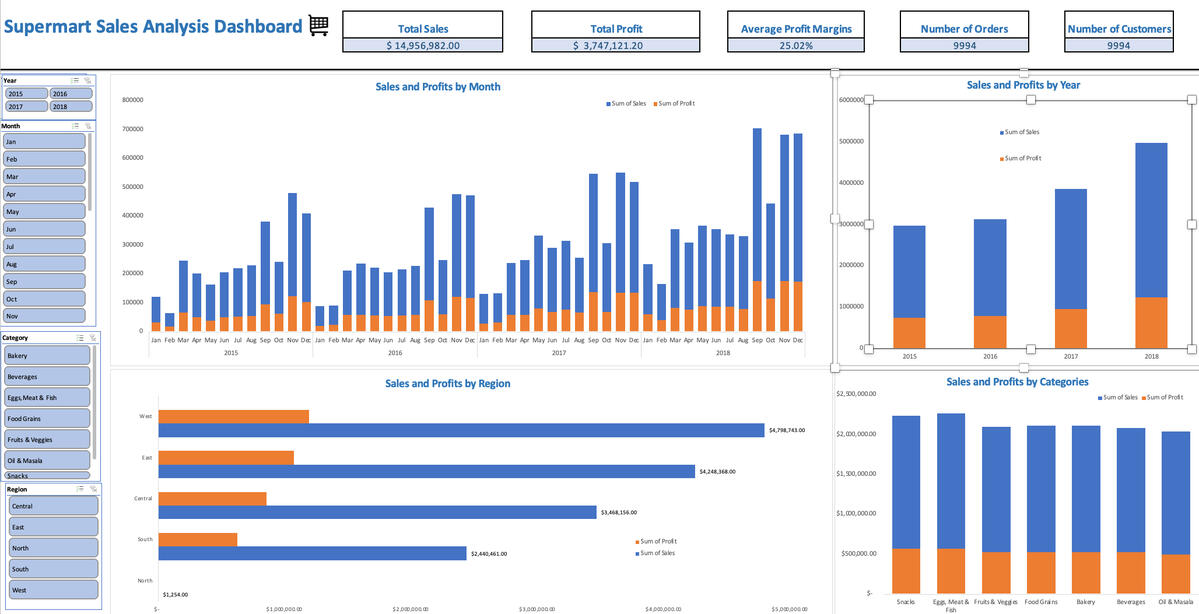Choose Food Grains in the Category slicer
This screenshot has height=614, width=1199.
(x=47, y=418)
